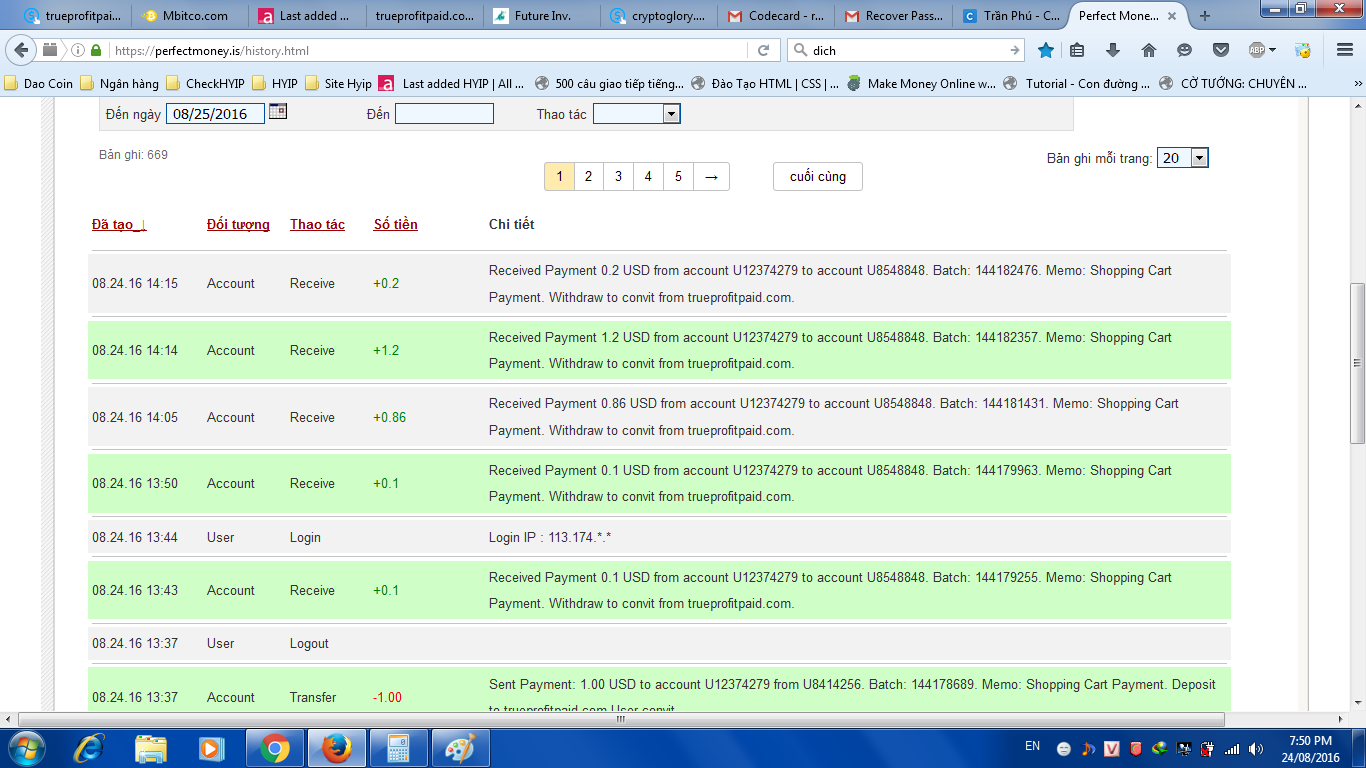This screenshot has height=768, width=1366.
Task: Go to page 2 of the history
Action: 589,177
